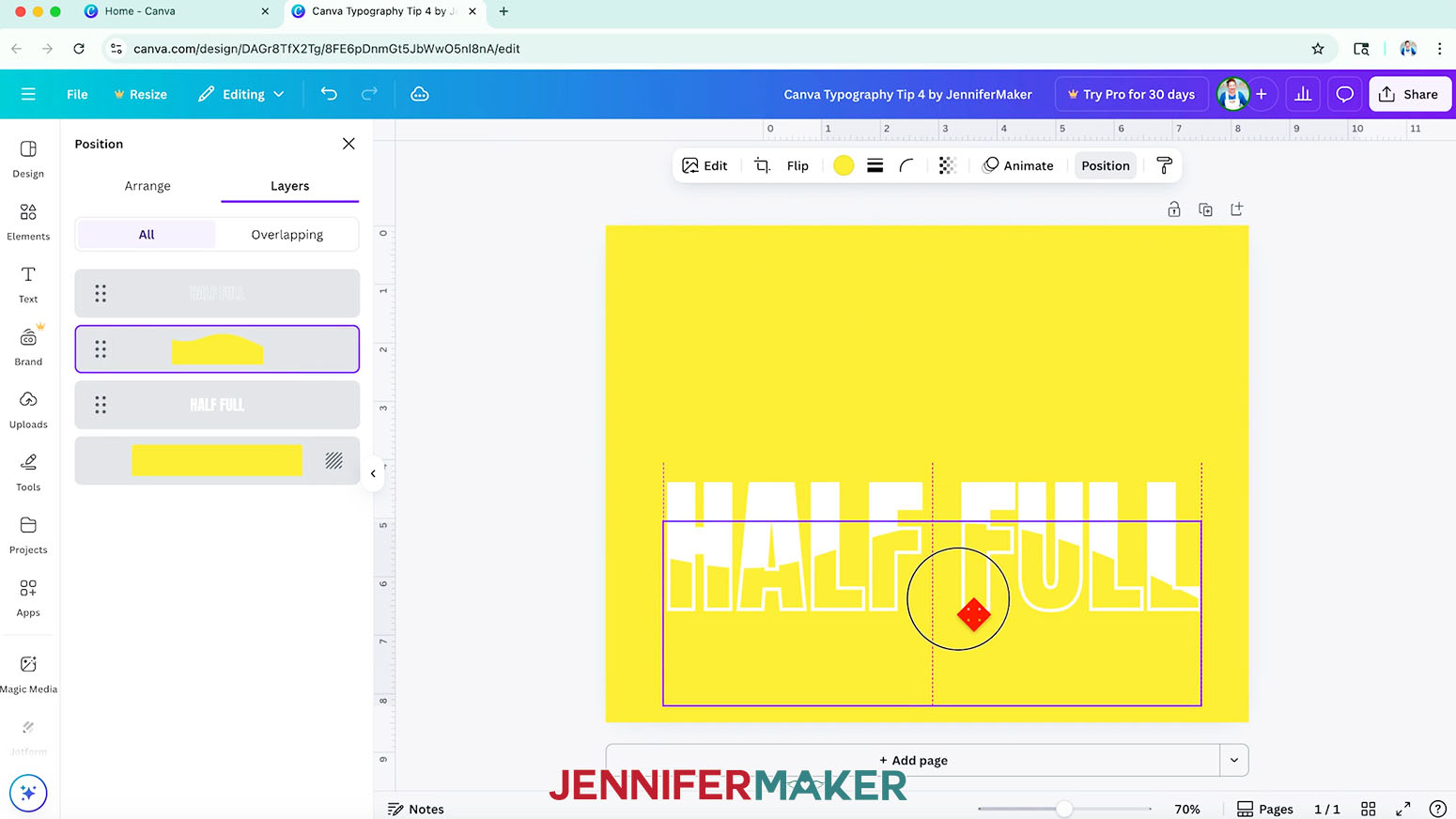Undo the last action
Screen dimensions: 1456x819
(329, 94)
